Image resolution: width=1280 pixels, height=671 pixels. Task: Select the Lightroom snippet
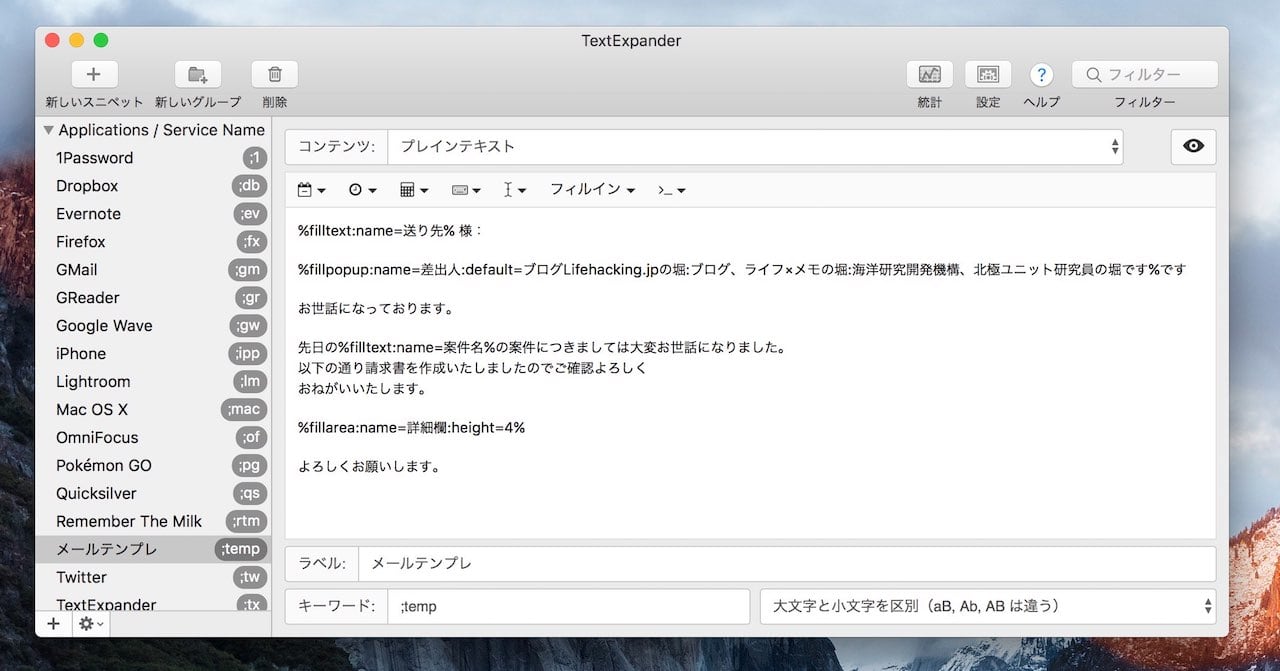coord(153,382)
